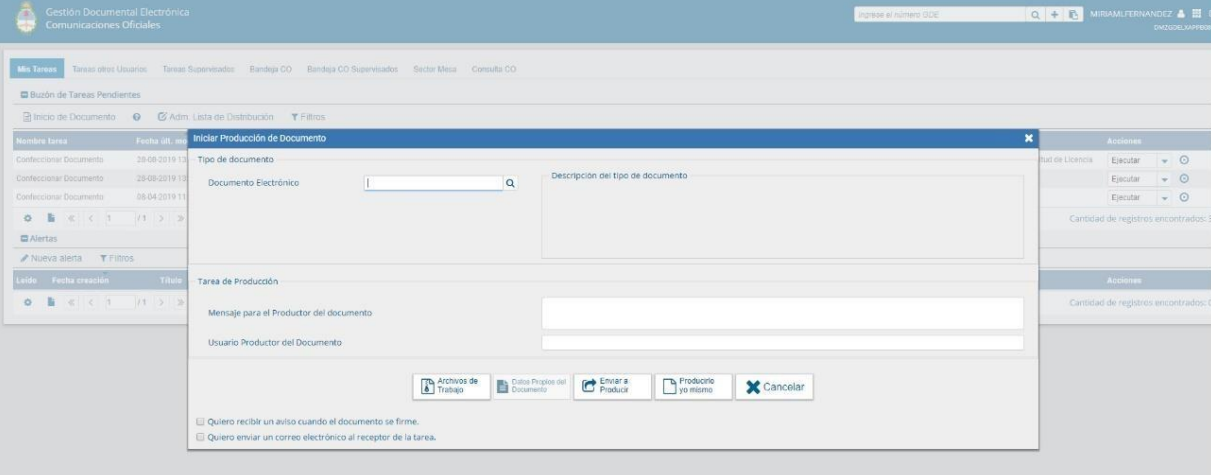Click the Enviar a Producir button

click(612, 388)
